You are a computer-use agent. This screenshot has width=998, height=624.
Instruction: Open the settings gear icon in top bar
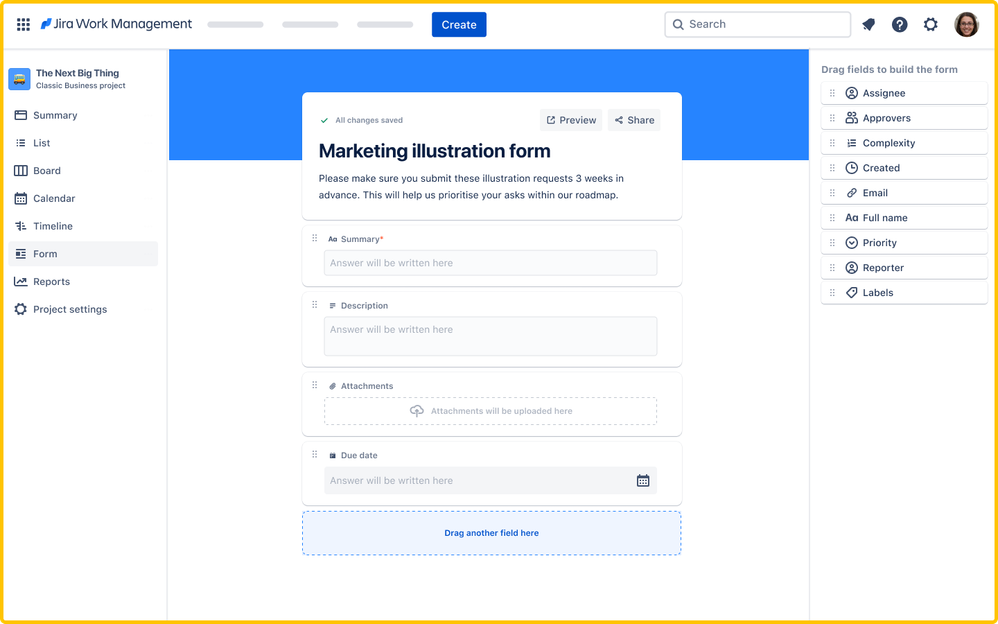point(931,24)
